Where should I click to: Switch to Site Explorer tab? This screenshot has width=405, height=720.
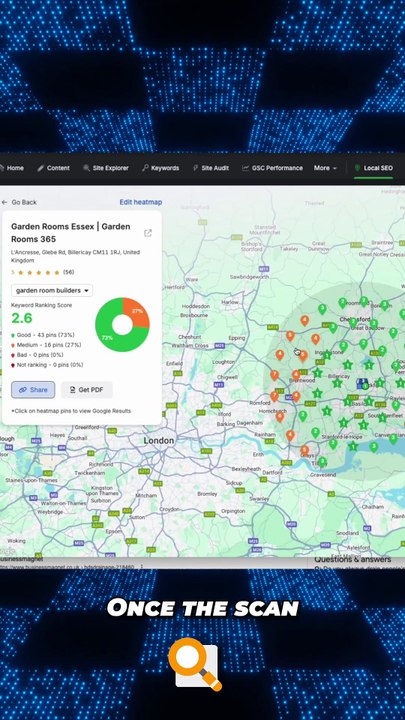(x=106, y=168)
